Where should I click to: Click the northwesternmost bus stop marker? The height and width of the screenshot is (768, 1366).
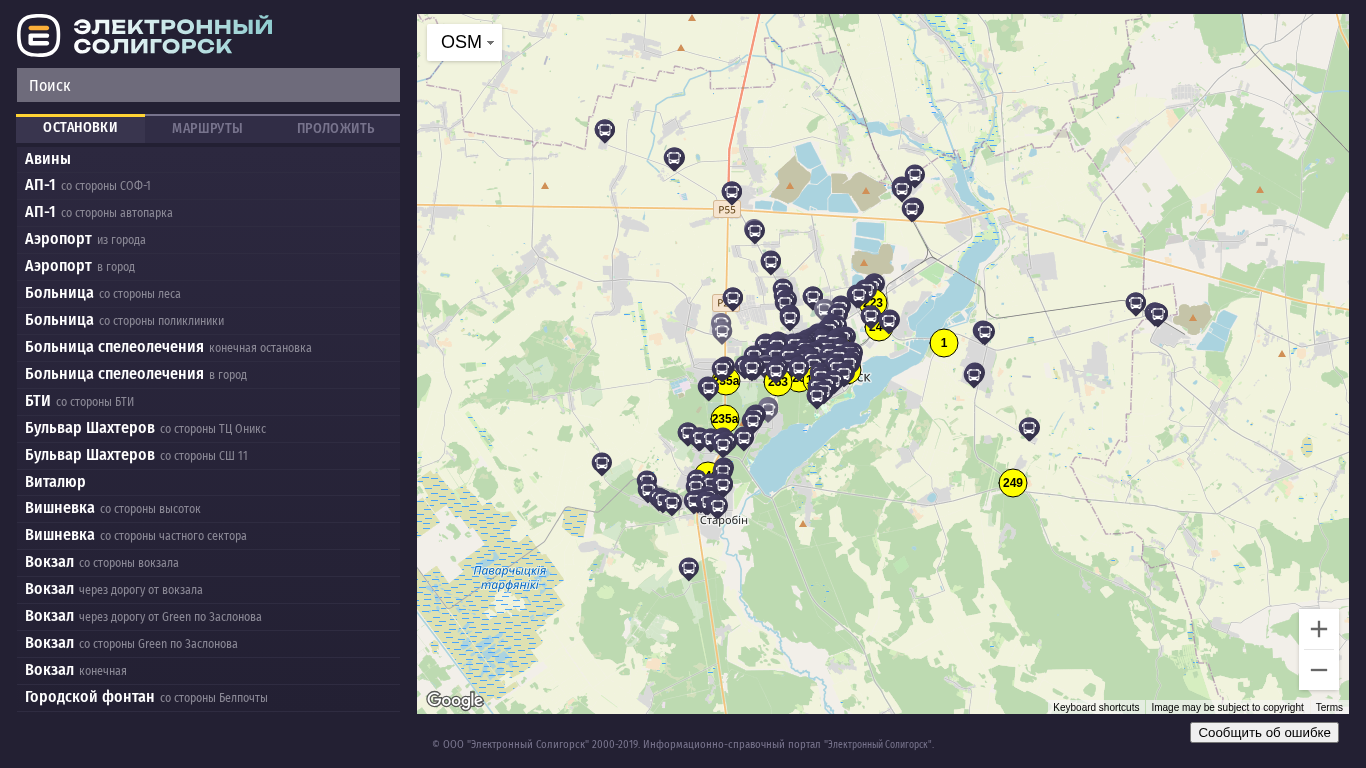pos(605,130)
